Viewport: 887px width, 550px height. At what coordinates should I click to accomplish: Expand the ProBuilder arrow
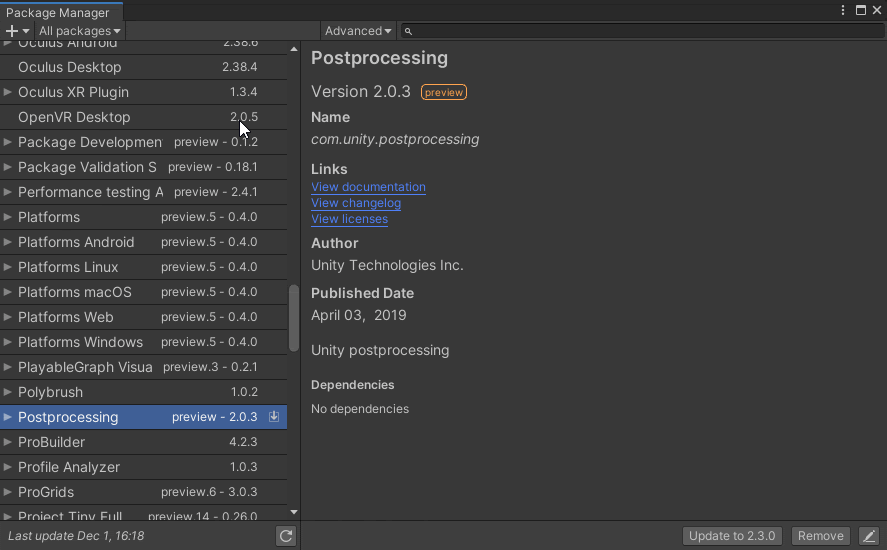7,442
